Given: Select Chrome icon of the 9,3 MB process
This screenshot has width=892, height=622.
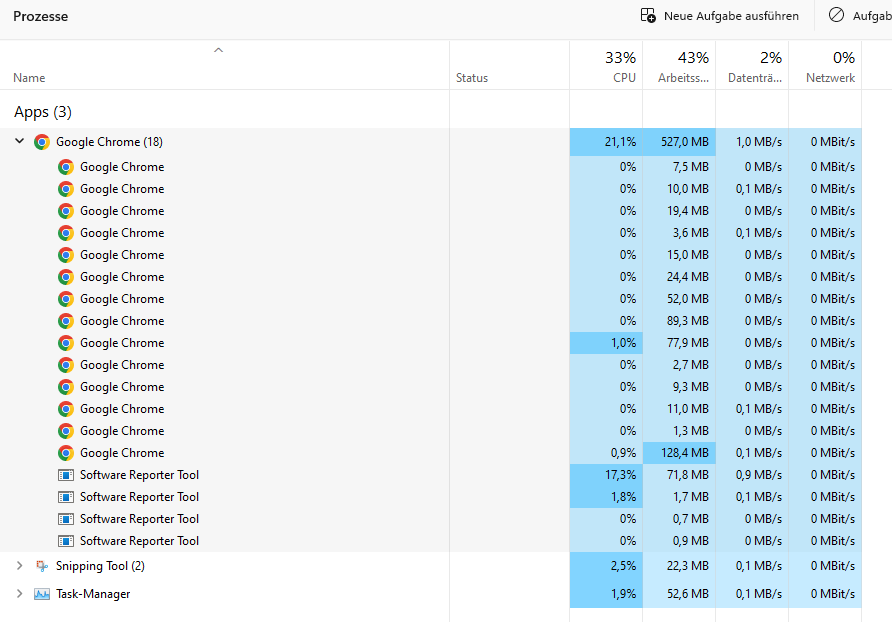Looking at the screenshot, I should click(66, 387).
